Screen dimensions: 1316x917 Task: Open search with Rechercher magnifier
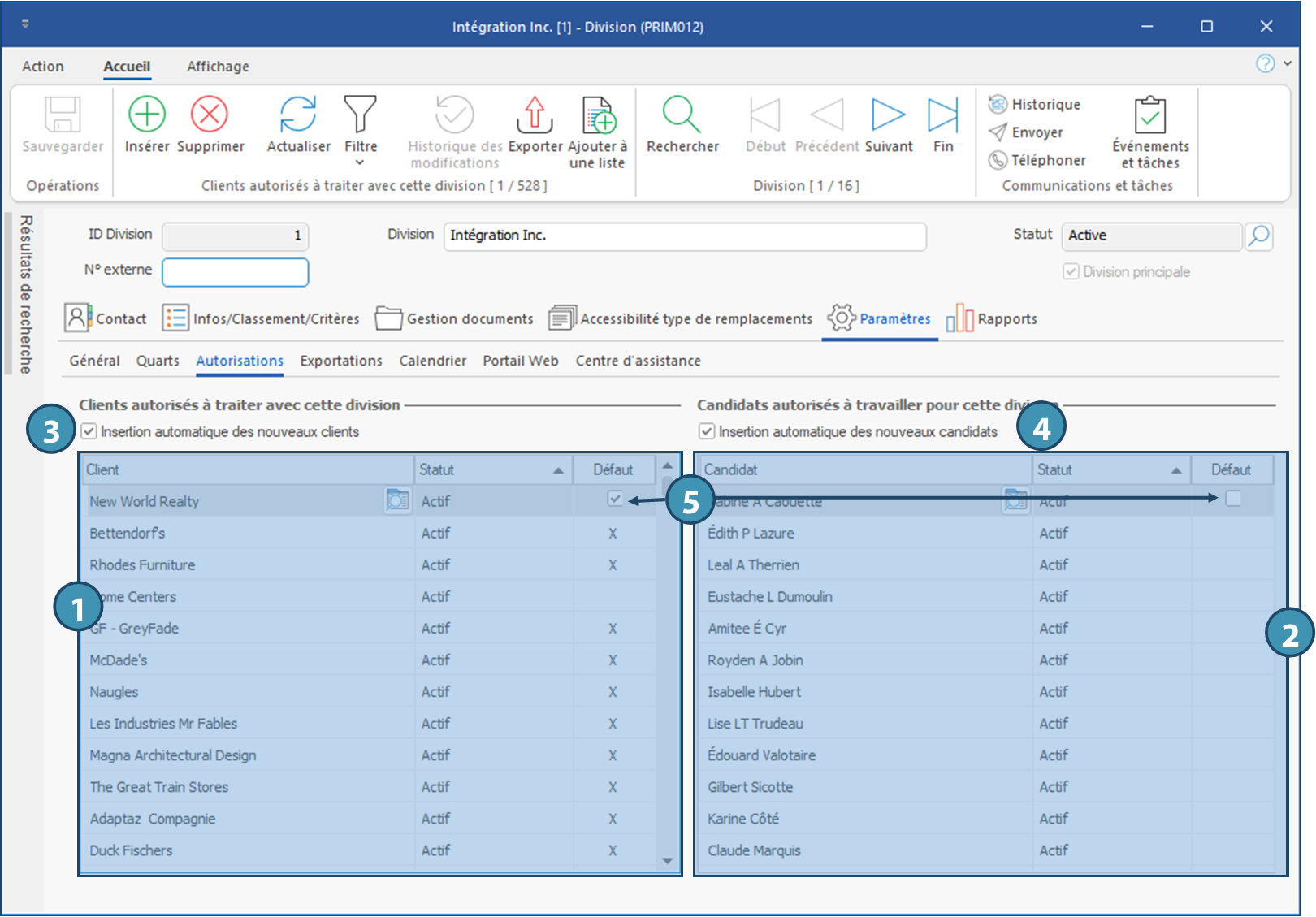pyautogui.click(x=682, y=115)
